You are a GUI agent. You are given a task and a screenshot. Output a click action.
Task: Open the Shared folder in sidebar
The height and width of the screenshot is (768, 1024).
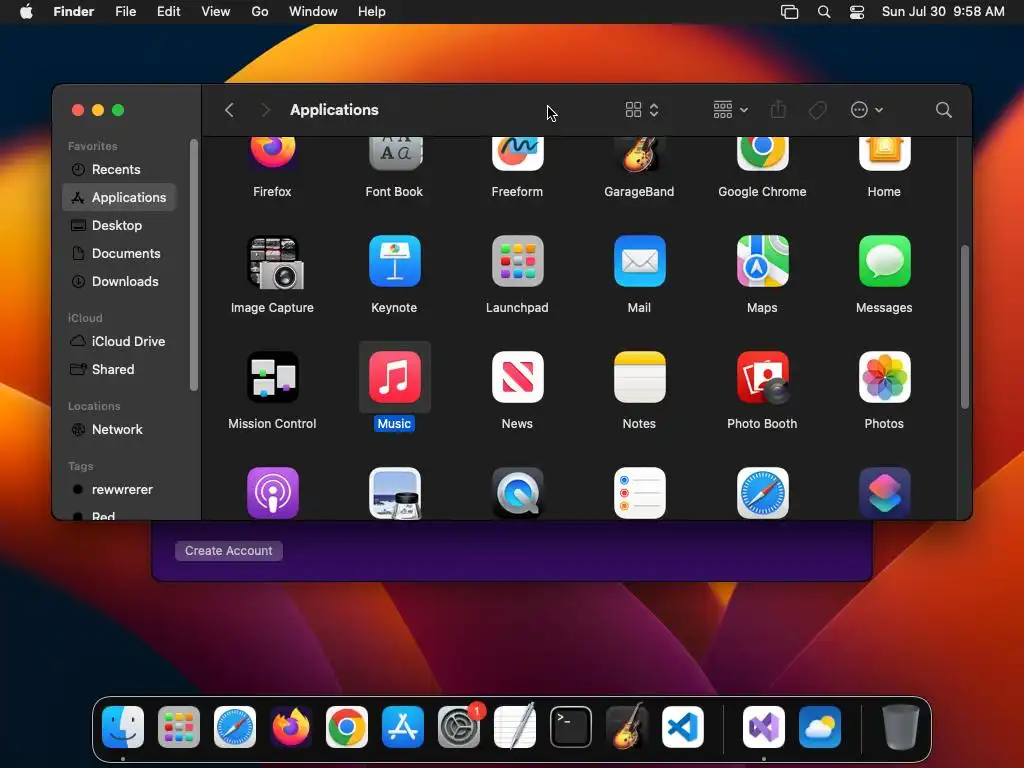[120, 370]
